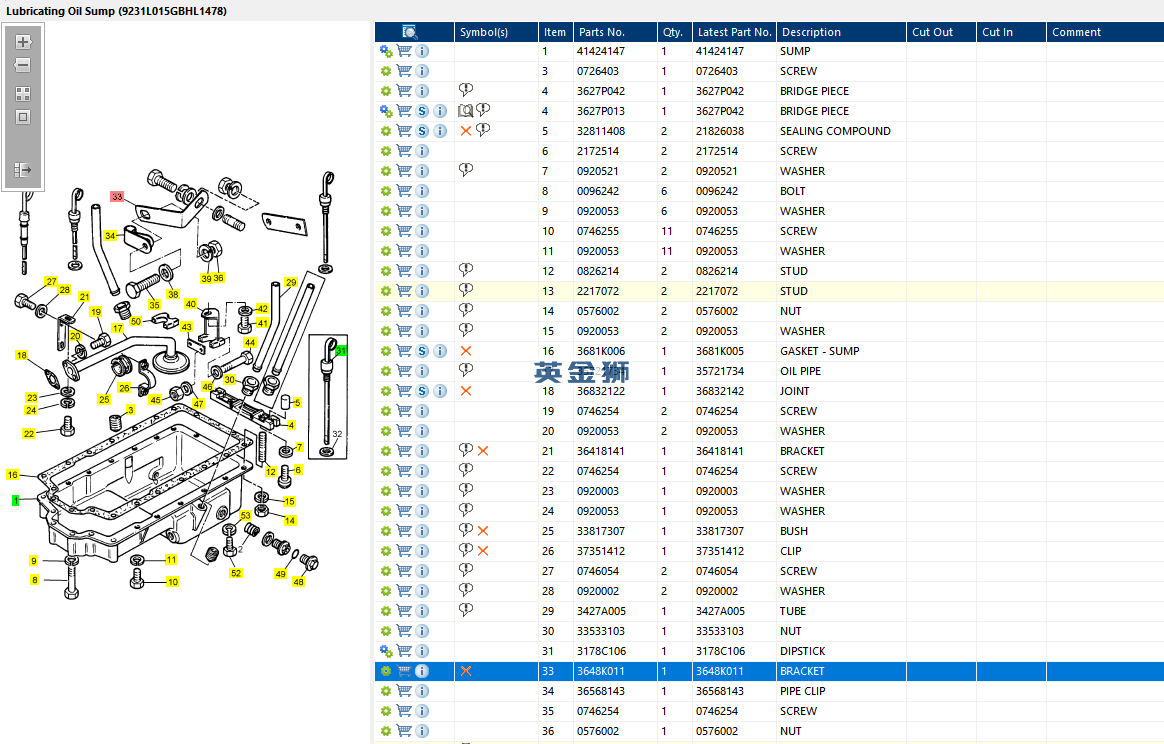
Task: Click the Qty. column header
Action: tap(674, 32)
